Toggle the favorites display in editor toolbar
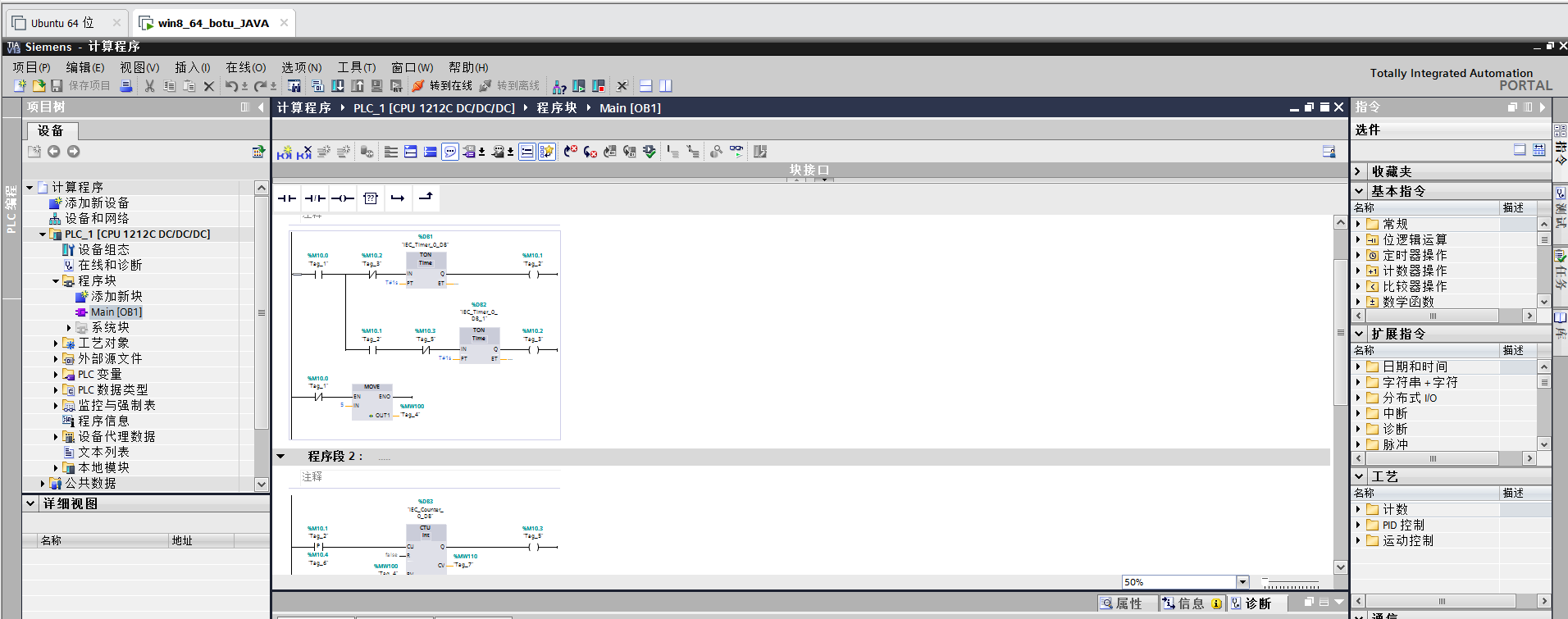This screenshot has width=1568, height=619. (547, 152)
